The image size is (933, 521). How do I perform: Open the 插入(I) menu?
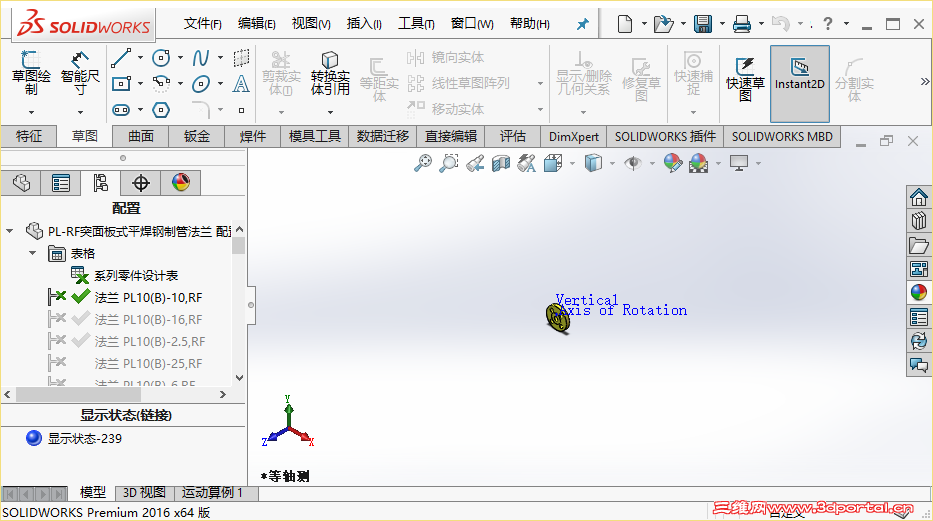pyautogui.click(x=364, y=24)
